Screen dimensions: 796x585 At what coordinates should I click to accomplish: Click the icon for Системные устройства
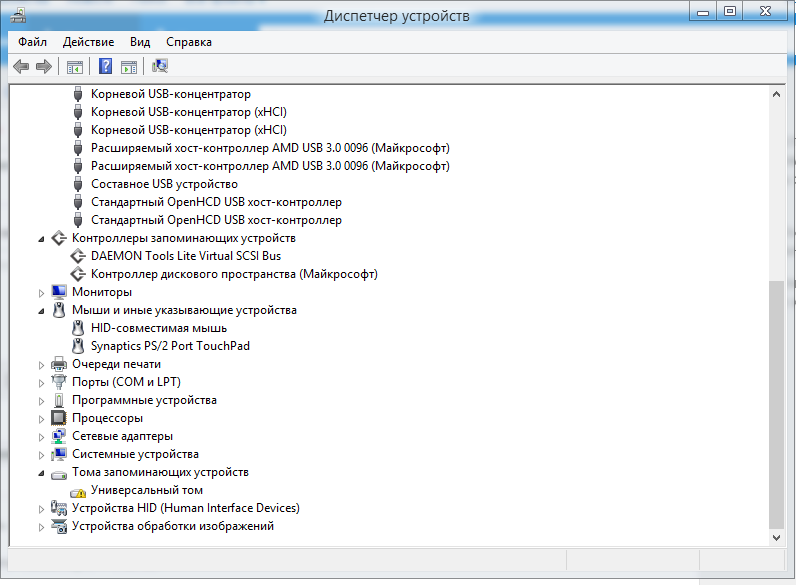coord(59,454)
